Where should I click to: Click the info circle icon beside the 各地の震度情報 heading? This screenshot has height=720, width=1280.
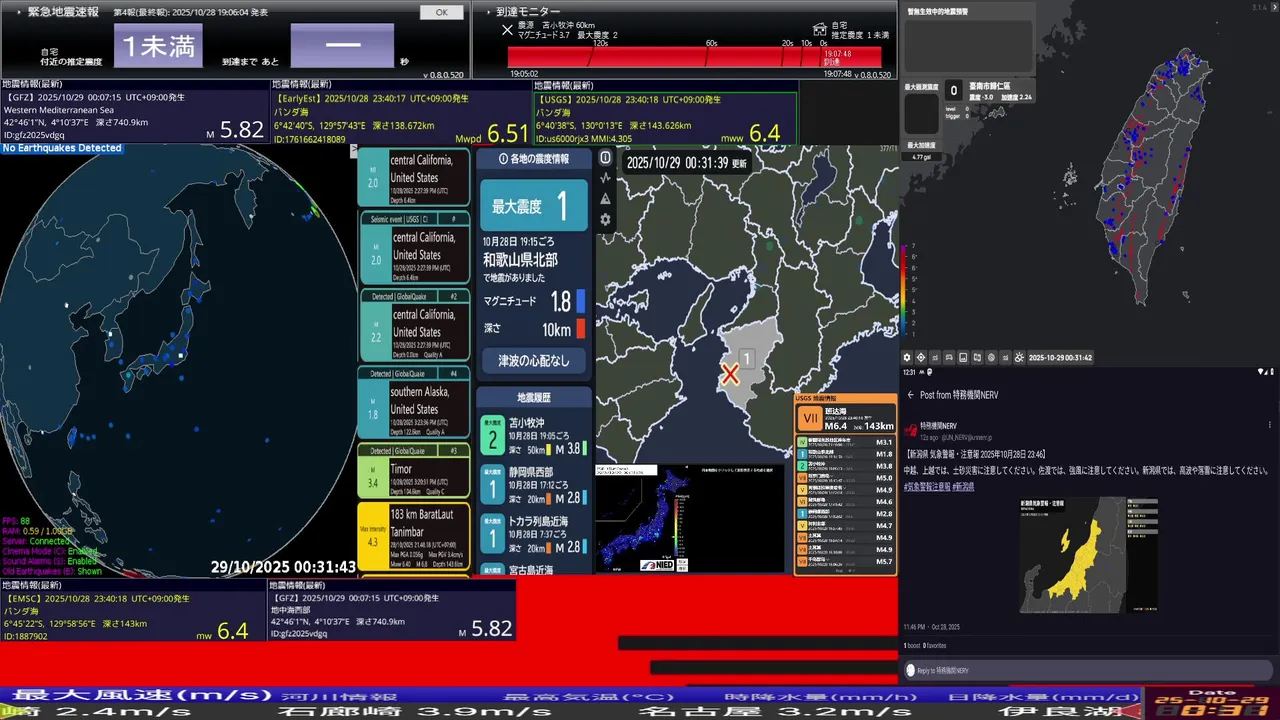pyautogui.click(x=502, y=159)
